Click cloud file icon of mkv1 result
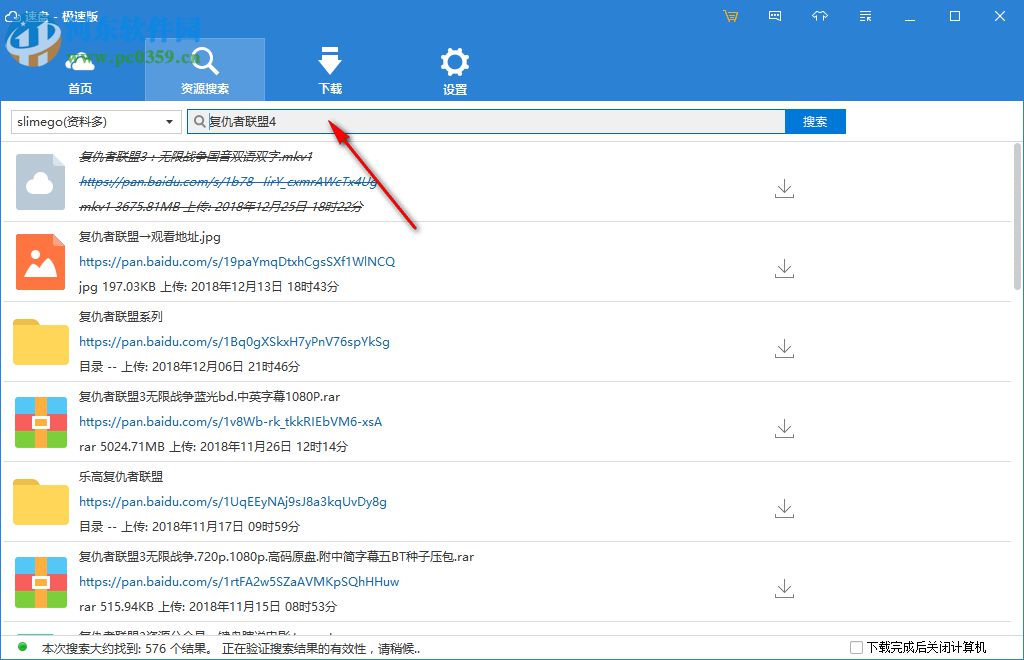 (40, 182)
